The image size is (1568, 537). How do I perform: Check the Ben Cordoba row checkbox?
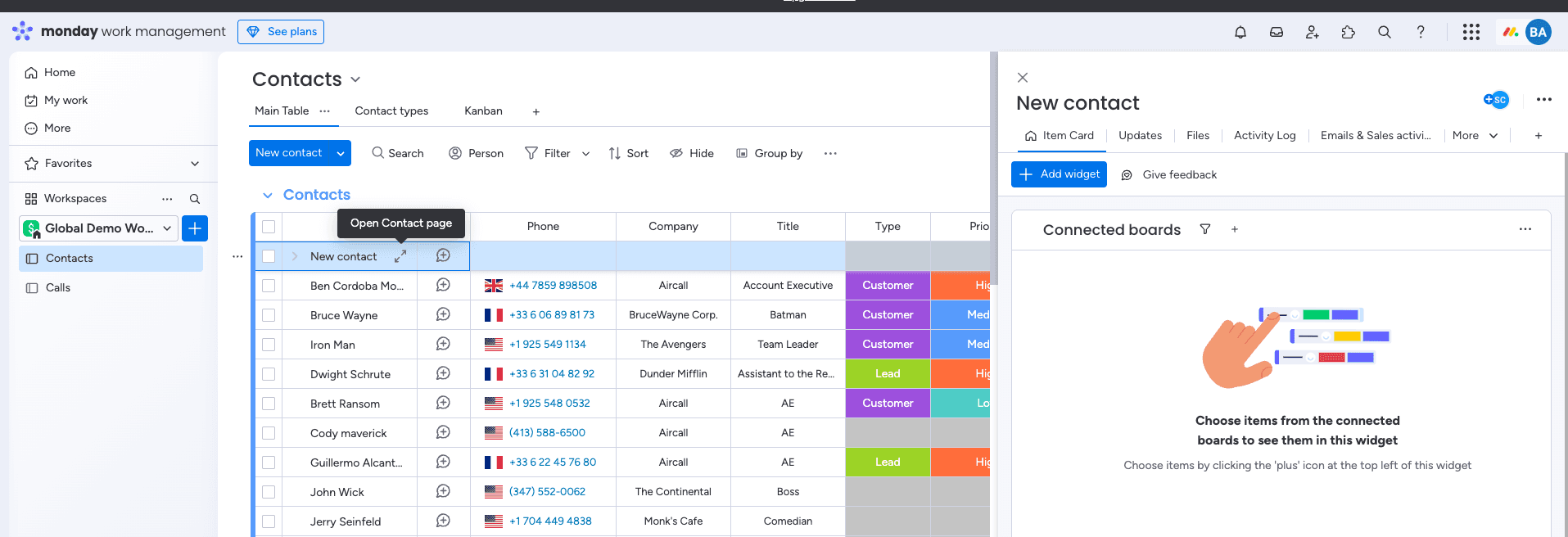click(x=269, y=286)
